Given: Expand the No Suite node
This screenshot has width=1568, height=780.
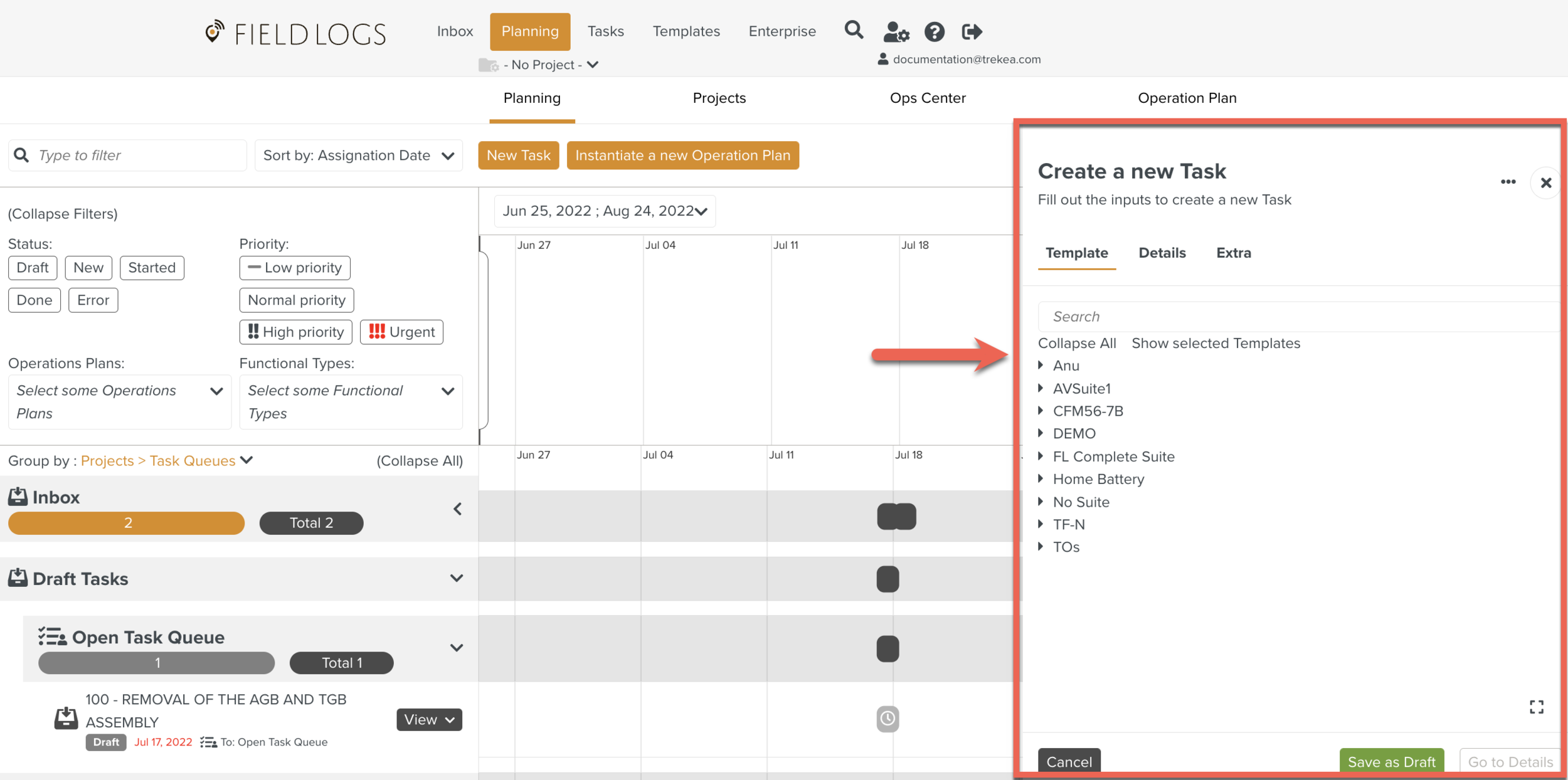Looking at the screenshot, I should click(x=1041, y=502).
